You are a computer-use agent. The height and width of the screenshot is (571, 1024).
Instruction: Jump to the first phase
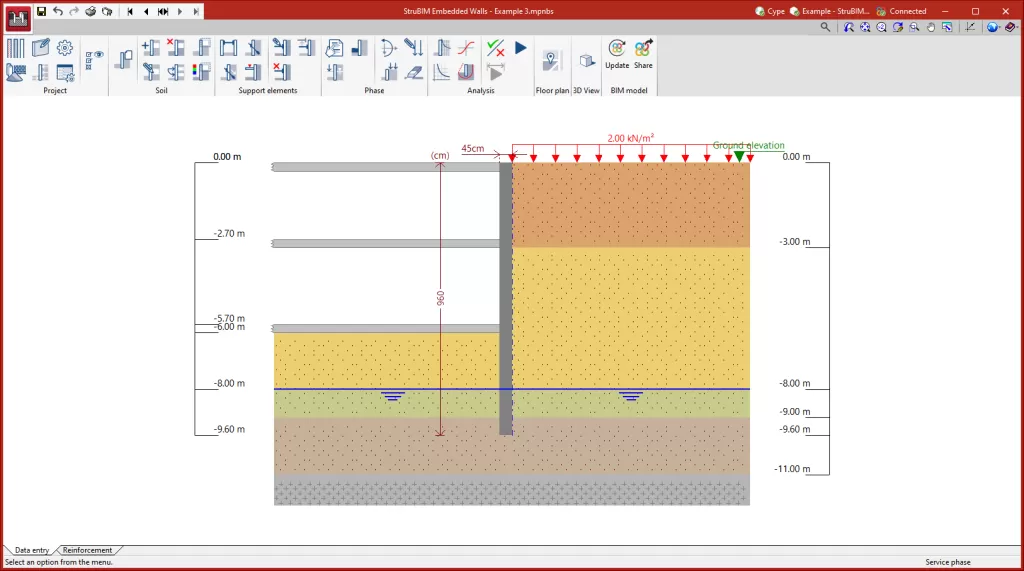tap(130, 11)
